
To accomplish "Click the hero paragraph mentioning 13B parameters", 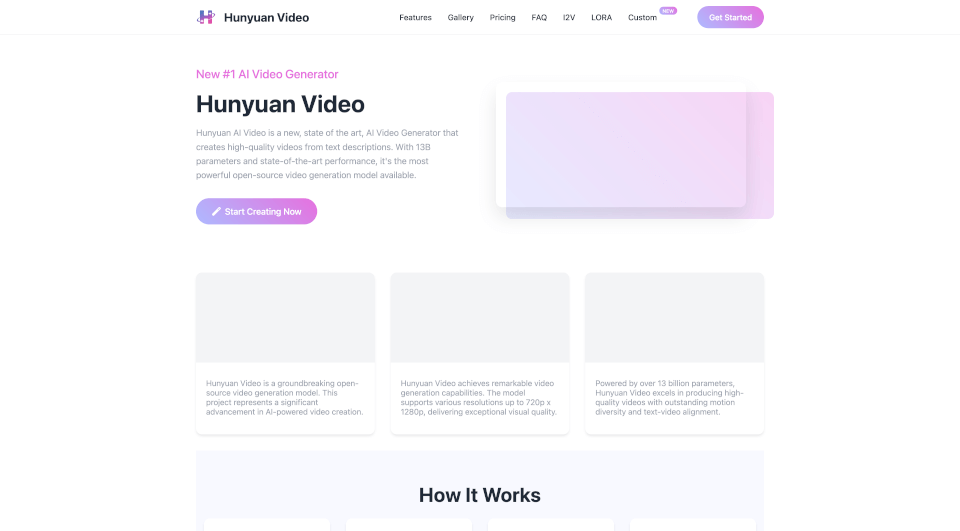I will click(x=328, y=154).
